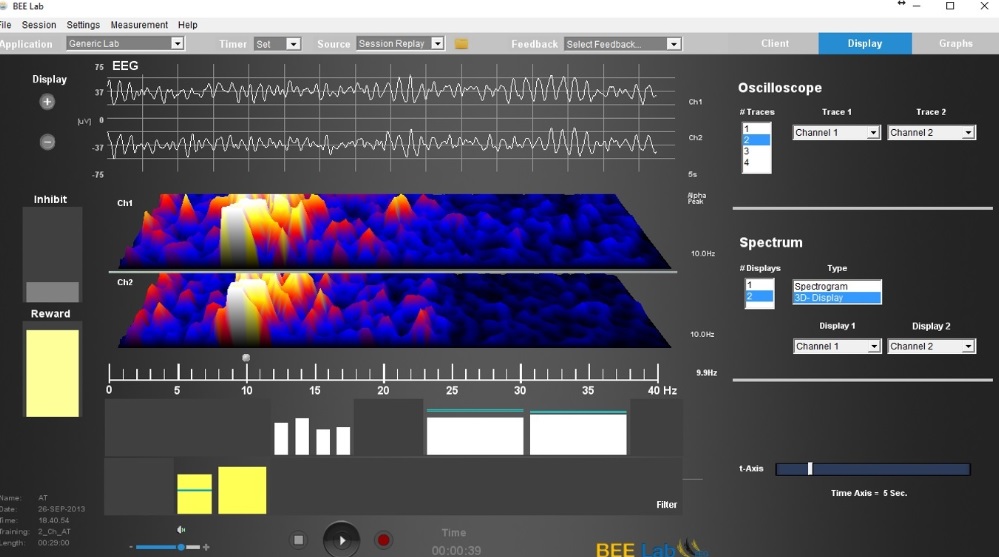Screen dimensions: 999x557
Task: Select 3D-Display spectrum type
Action: 837,298
